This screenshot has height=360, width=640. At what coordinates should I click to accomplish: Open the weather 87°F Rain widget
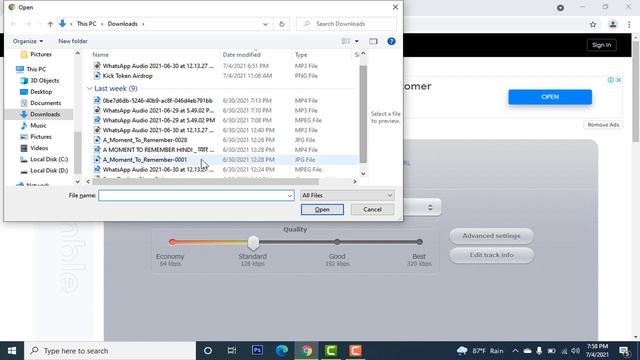click(x=480, y=351)
